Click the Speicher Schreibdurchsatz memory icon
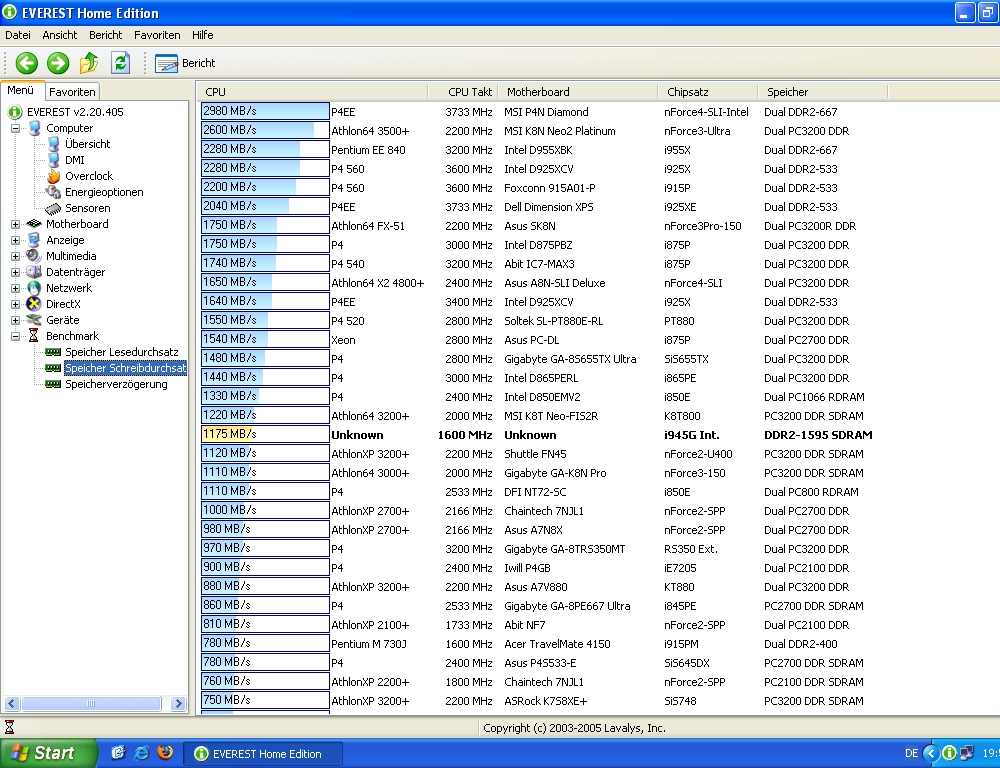 tap(54, 368)
